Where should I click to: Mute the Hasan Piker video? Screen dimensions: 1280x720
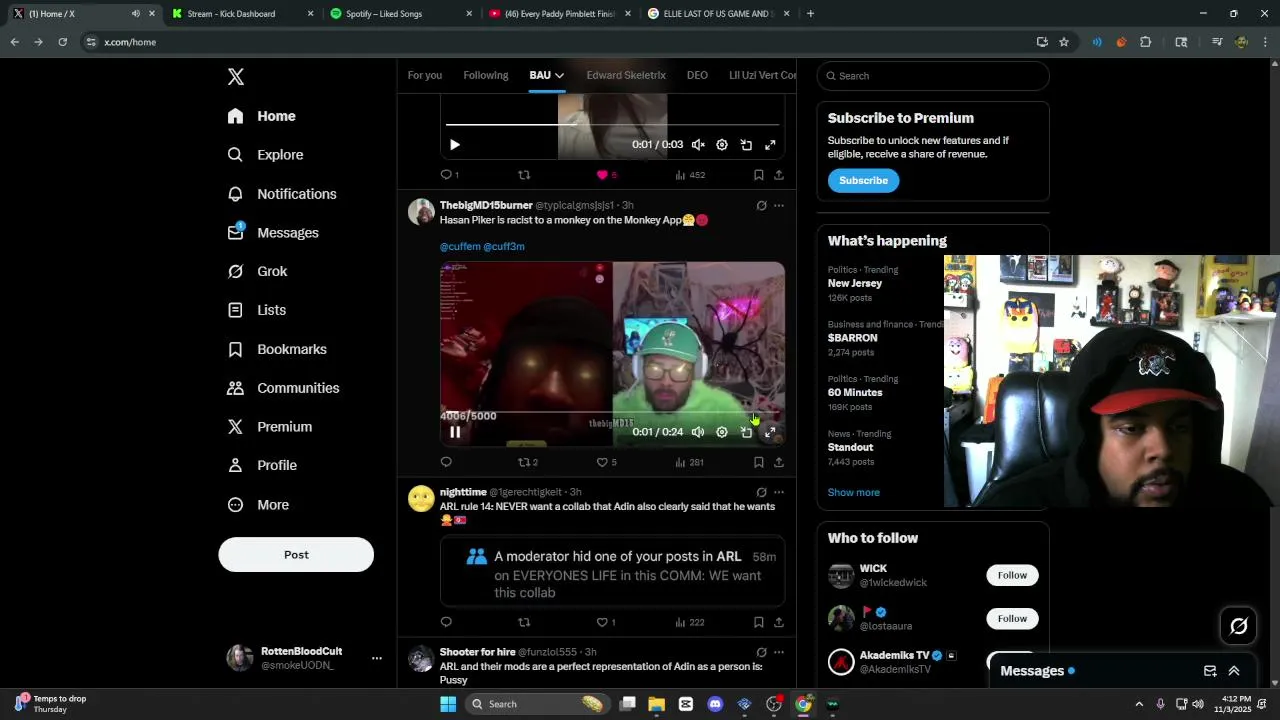[x=698, y=432]
